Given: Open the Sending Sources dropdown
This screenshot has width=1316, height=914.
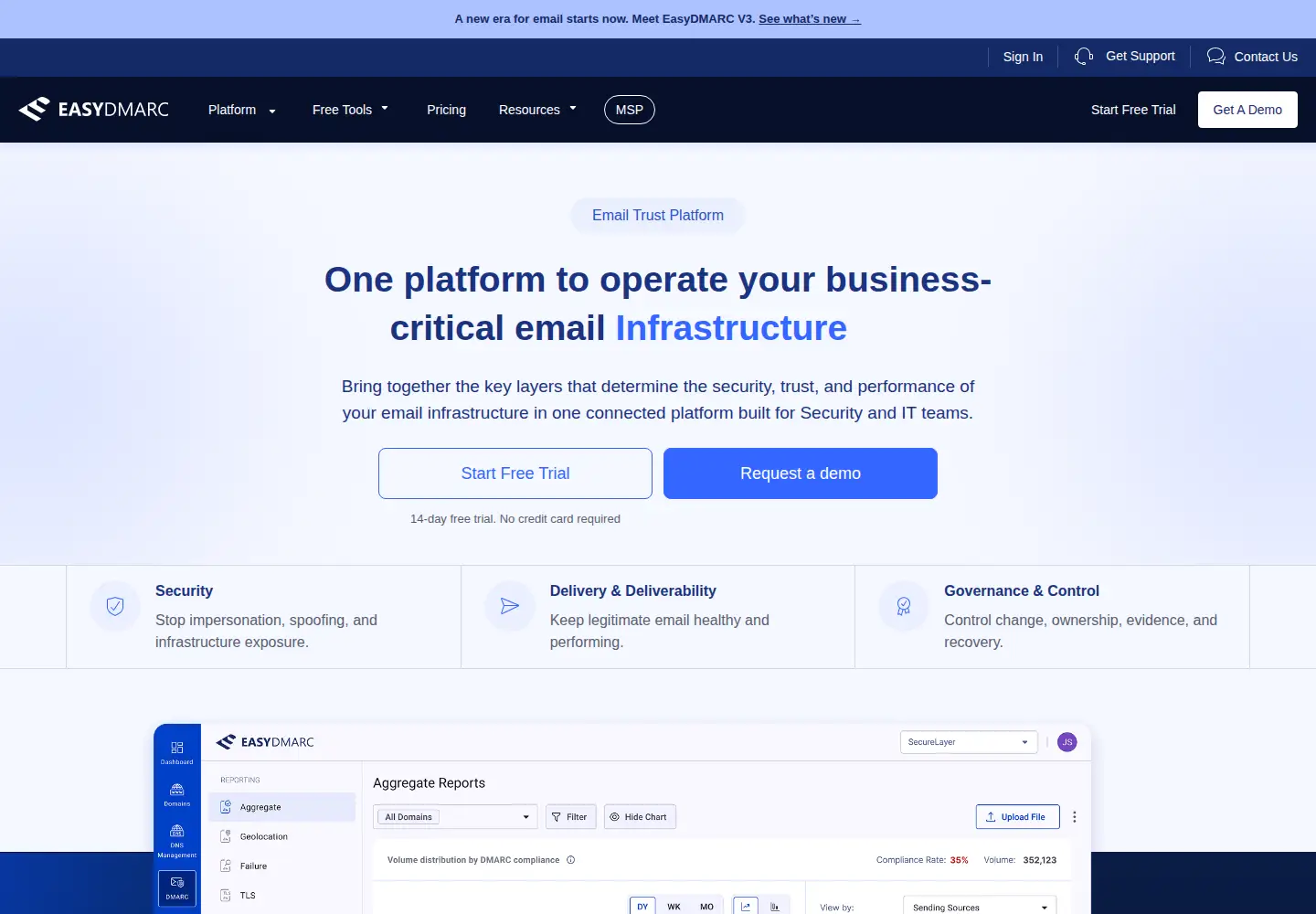Looking at the screenshot, I should (980, 907).
